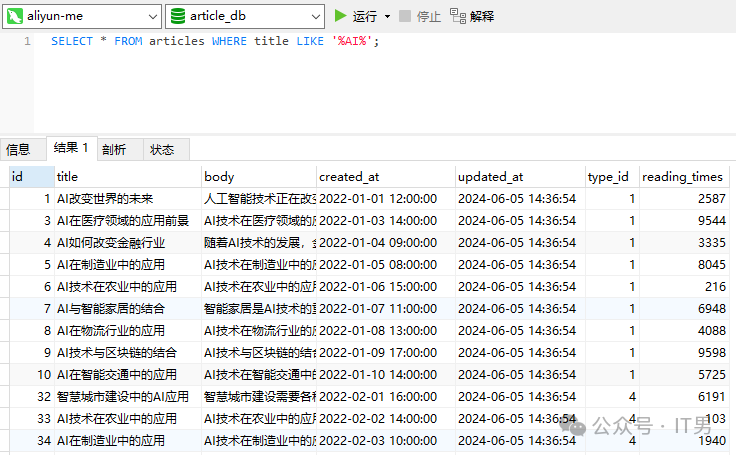Select reading_times value 8045

[684, 265]
